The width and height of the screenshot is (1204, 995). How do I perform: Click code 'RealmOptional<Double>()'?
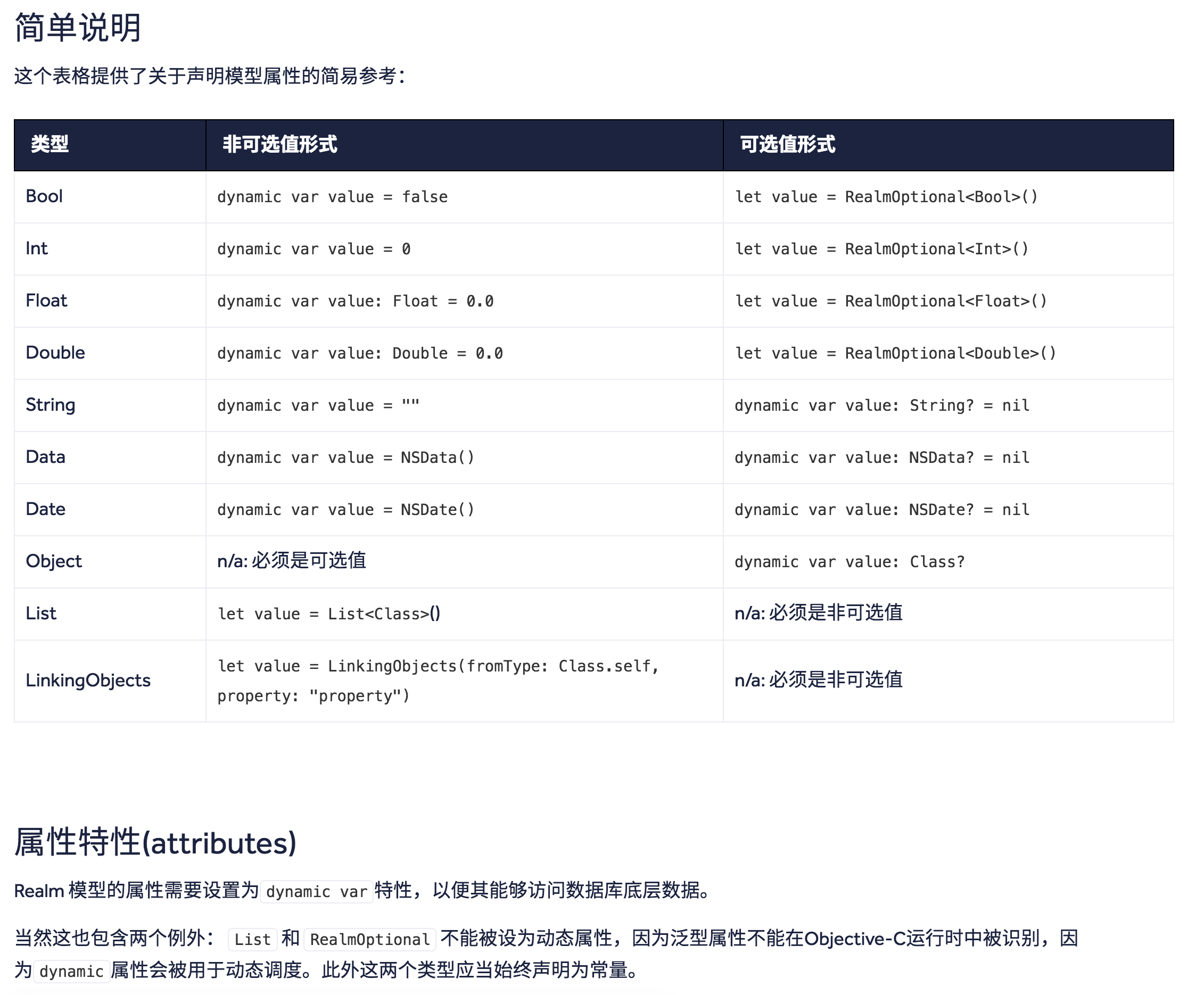tap(951, 354)
